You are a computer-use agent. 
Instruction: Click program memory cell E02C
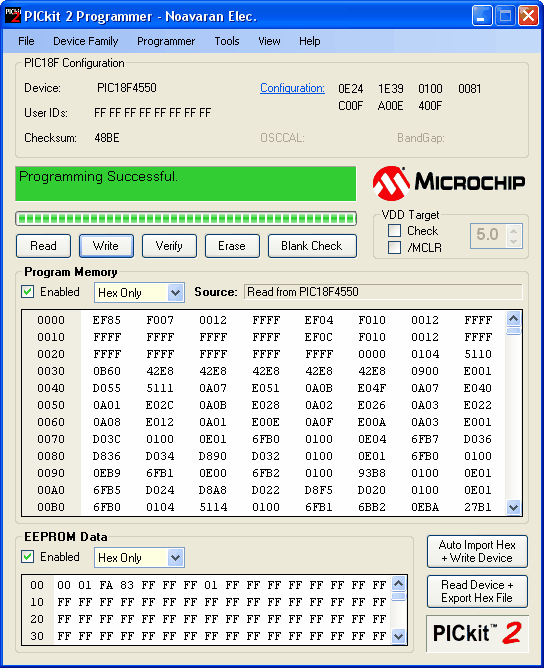pyautogui.click(x=160, y=405)
